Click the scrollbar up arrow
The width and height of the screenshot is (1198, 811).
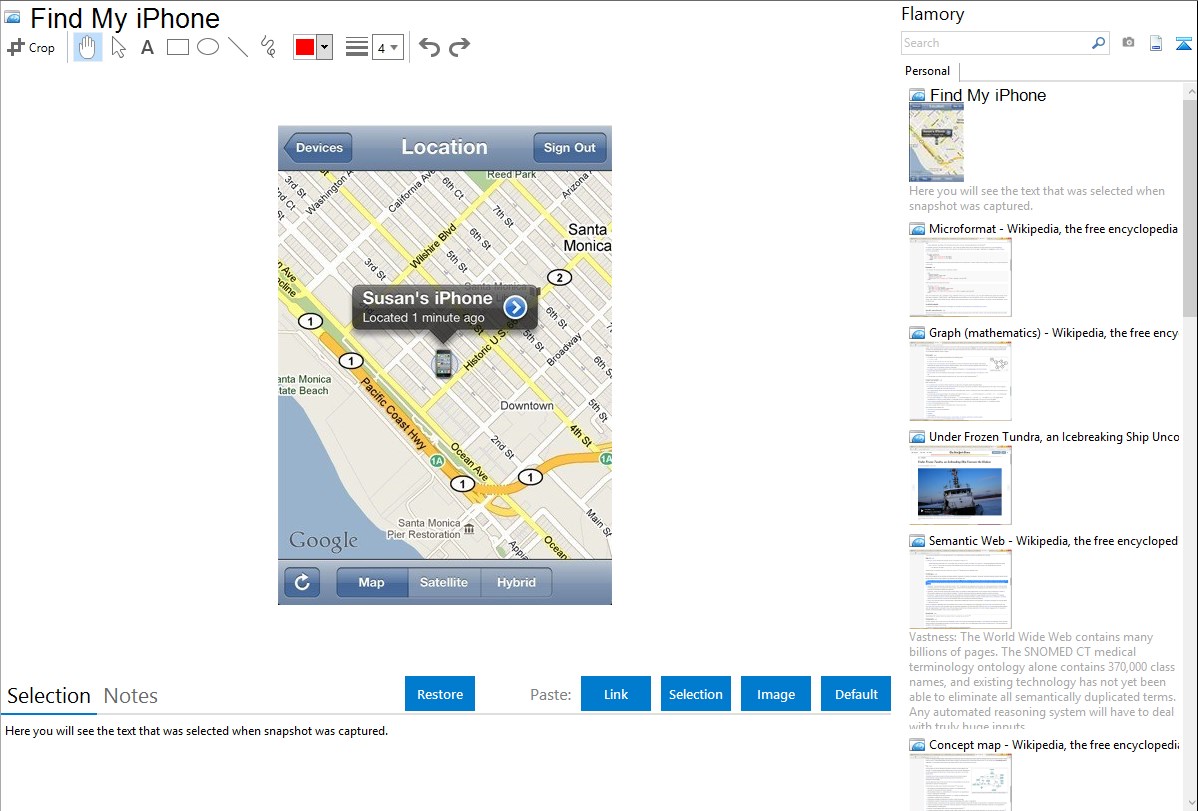(1190, 91)
